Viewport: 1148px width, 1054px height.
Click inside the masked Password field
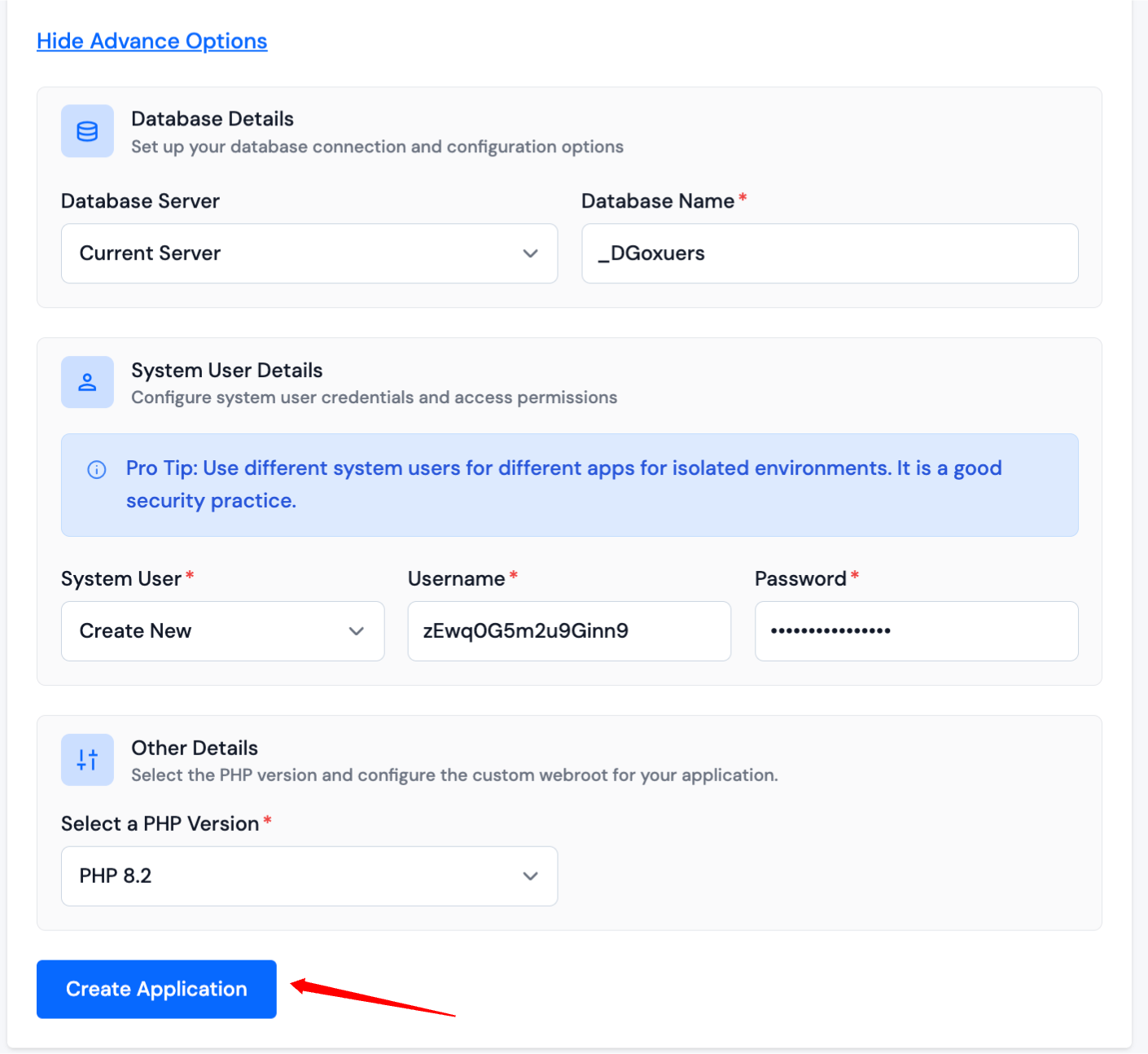[916, 631]
